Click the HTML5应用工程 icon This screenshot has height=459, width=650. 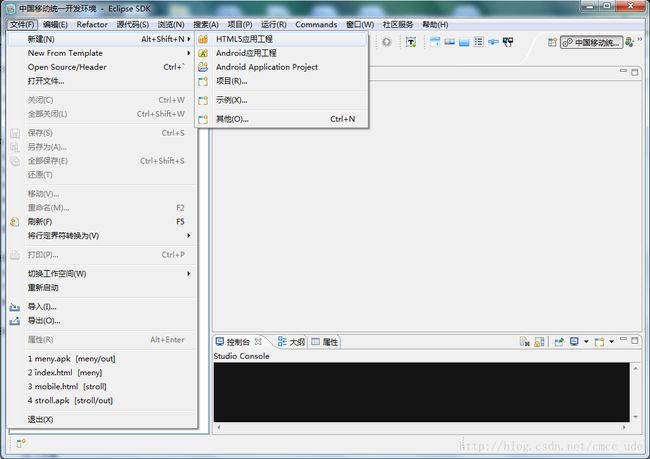coord(203,39)
